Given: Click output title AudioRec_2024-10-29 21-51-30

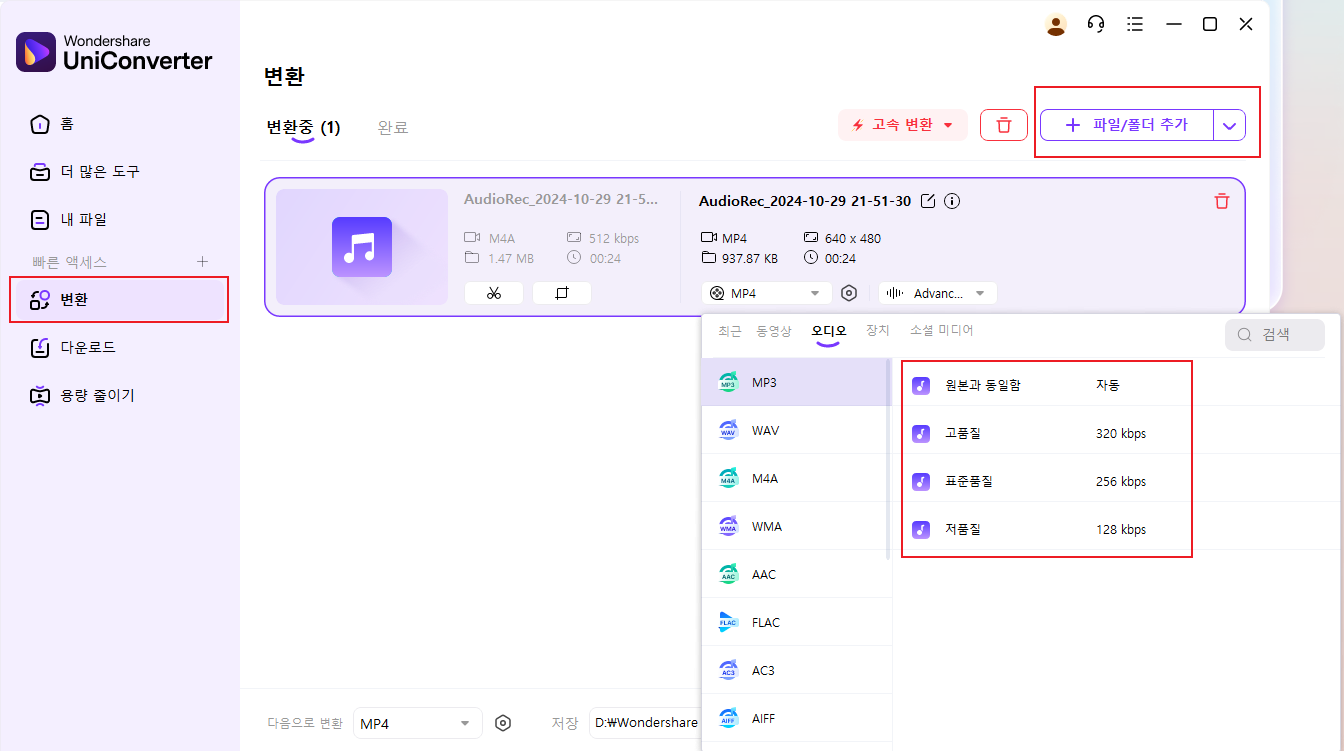Looking at the screenshot, I should click(x=805, y=201).
